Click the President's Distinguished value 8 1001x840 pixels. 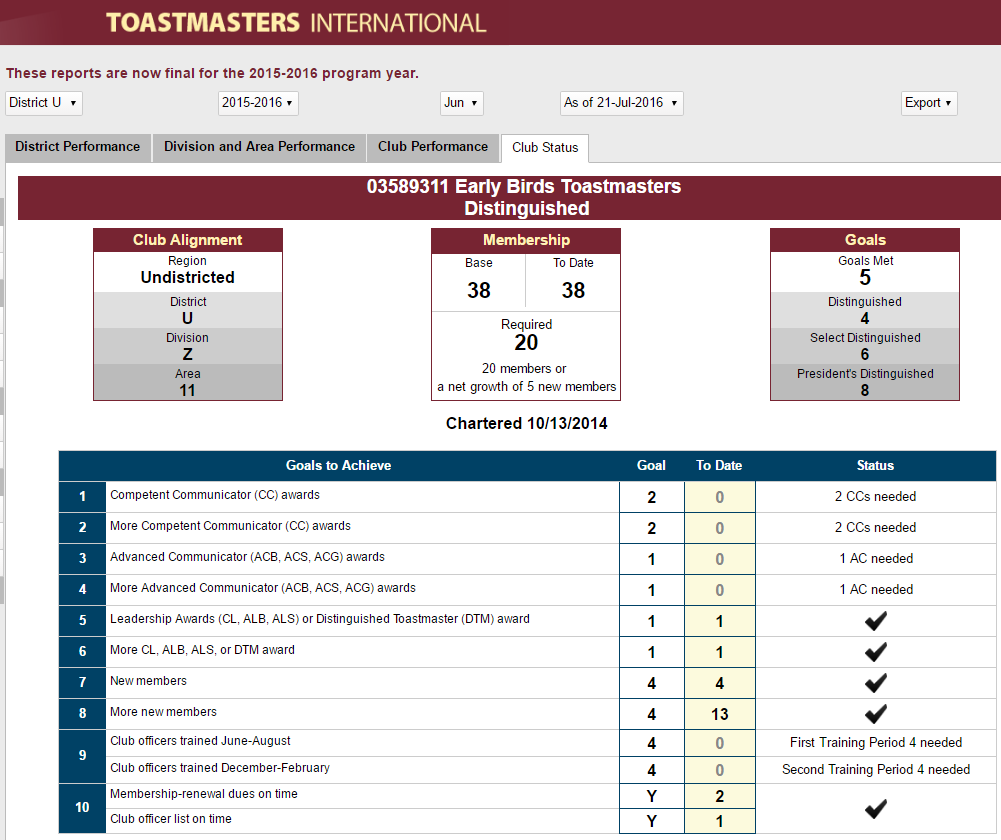865,391
